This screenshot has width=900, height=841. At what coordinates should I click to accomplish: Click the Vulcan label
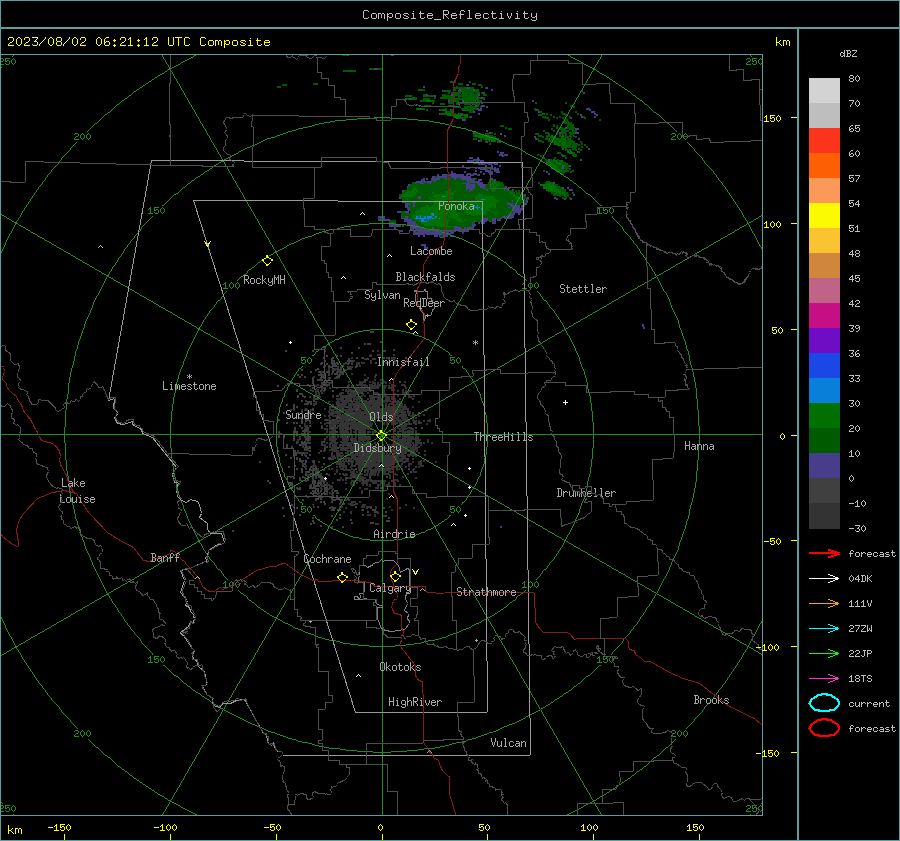pyautogui.click(x=508, y=743)
